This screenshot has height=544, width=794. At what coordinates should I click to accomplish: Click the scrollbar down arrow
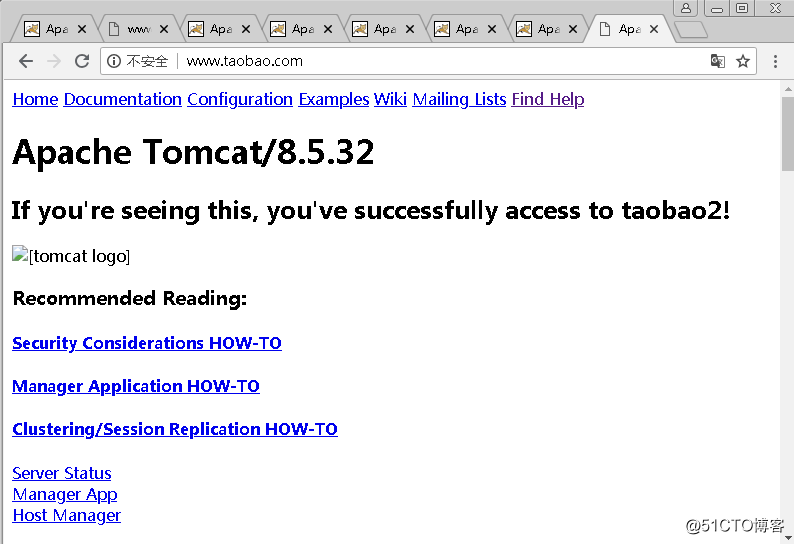tap(788, 538)
